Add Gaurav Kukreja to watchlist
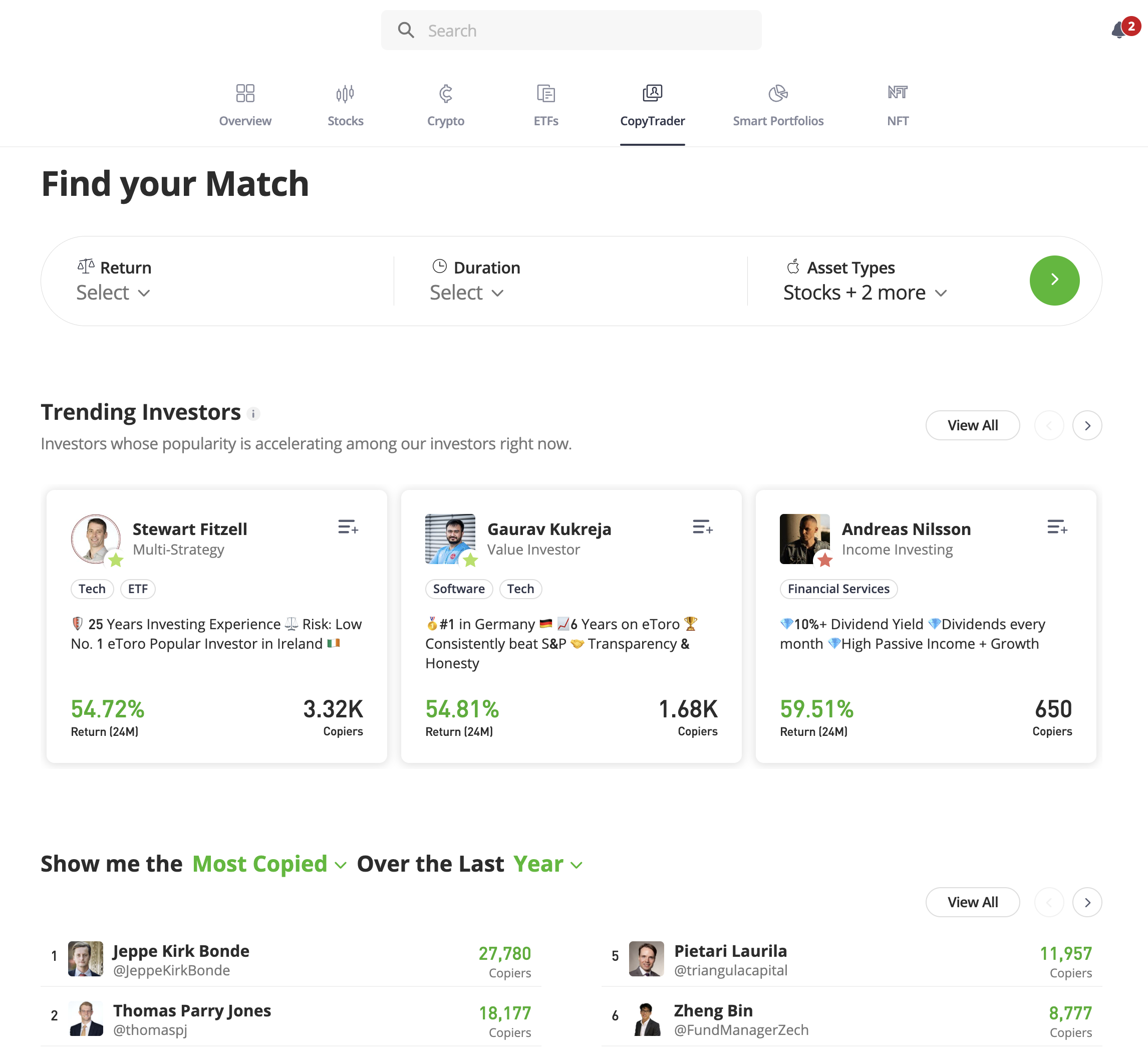This screenshot has width=1148, height=1053. tap(703, 527)
